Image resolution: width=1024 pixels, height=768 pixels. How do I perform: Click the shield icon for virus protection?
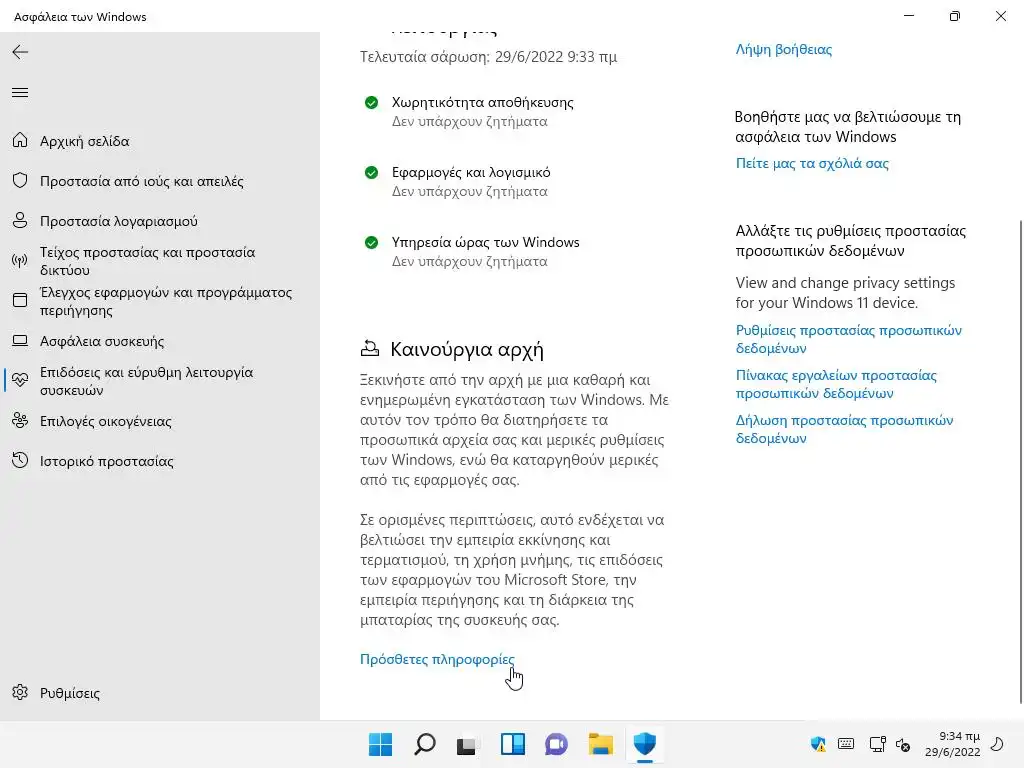[20, 180]
